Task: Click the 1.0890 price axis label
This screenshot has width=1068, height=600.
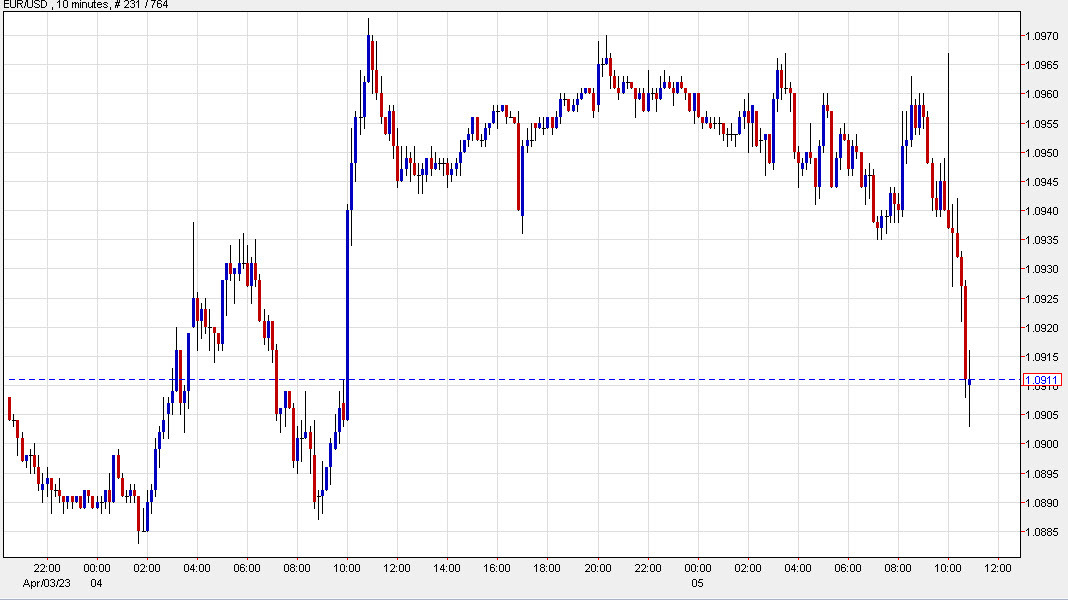Action: [1041, 503]
